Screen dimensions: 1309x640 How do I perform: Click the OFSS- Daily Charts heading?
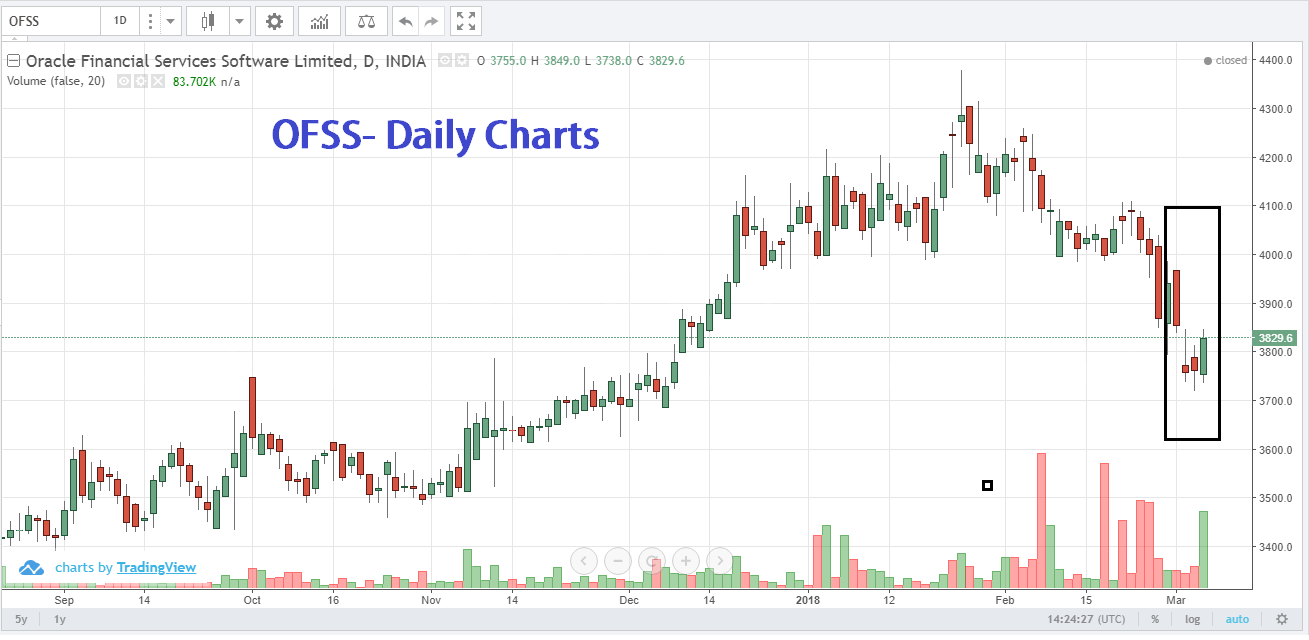coord(436,134)
